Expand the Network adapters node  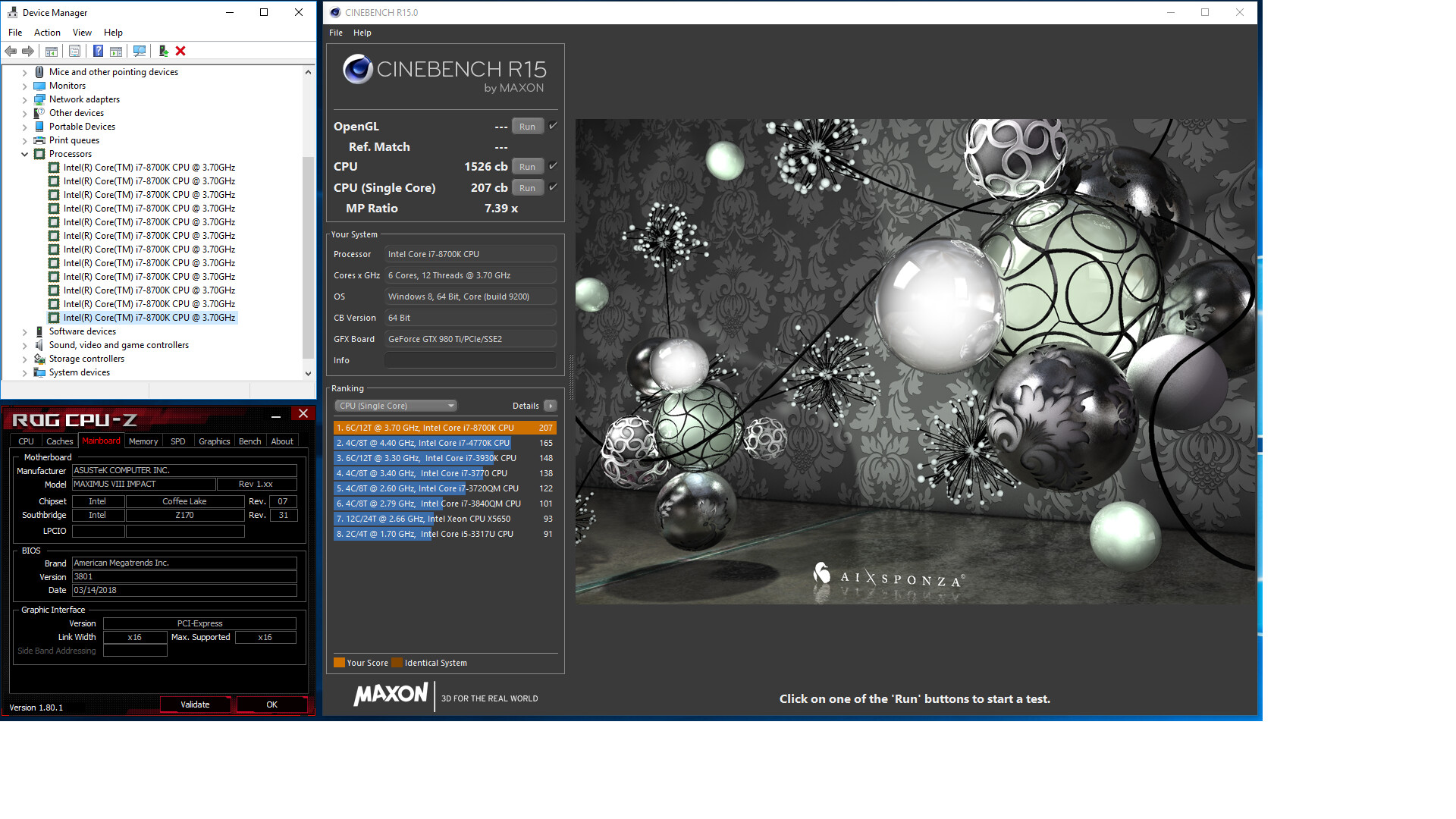coord(24,100)
